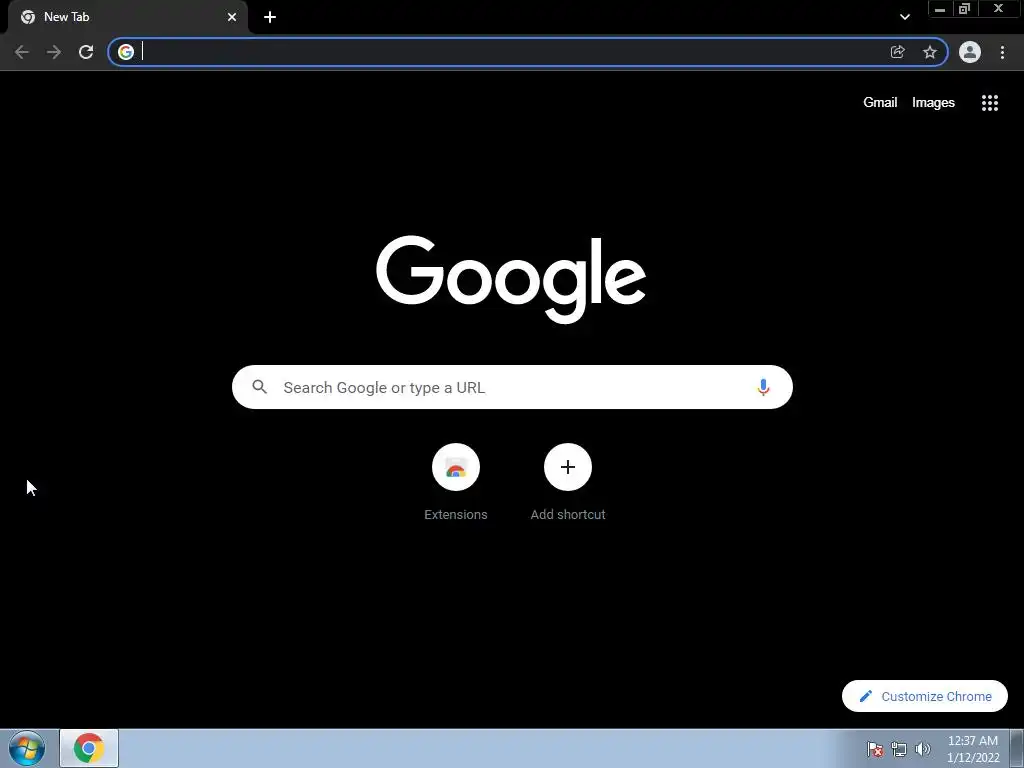1024x768 pixels.
Task: Open Google Images link
Action: (x=933, y=103)
